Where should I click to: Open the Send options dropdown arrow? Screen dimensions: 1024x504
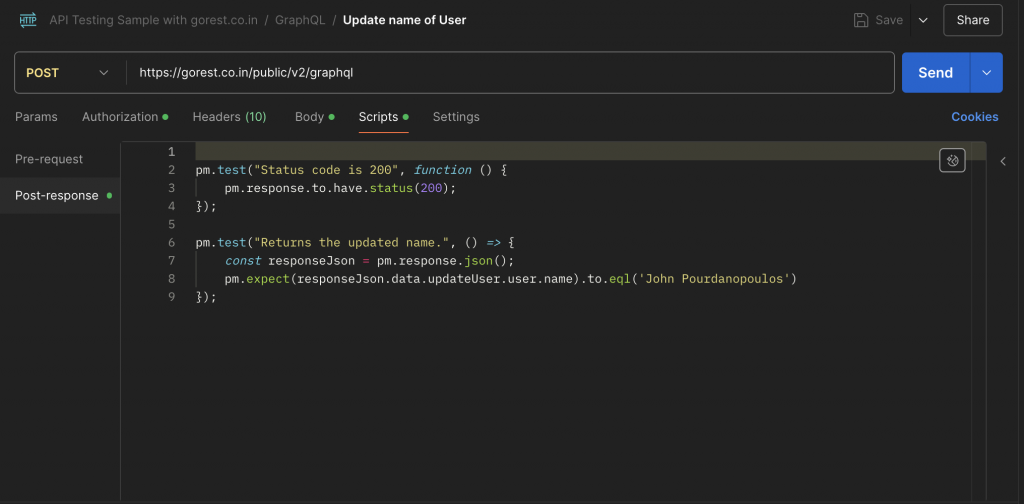(x=987, y=72)
